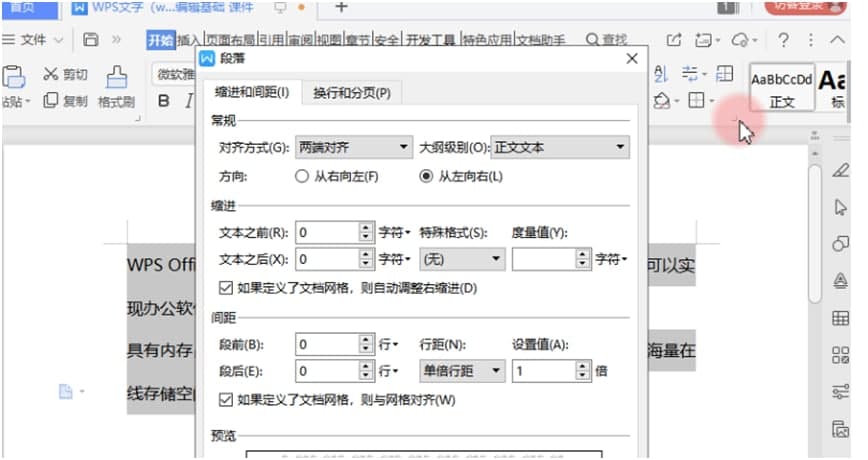The width and height of the screenshot is (868, 460).
Task: Select the 从左向右(L) direction radio button
Action: pyautogui.click(x=426, y=177)
